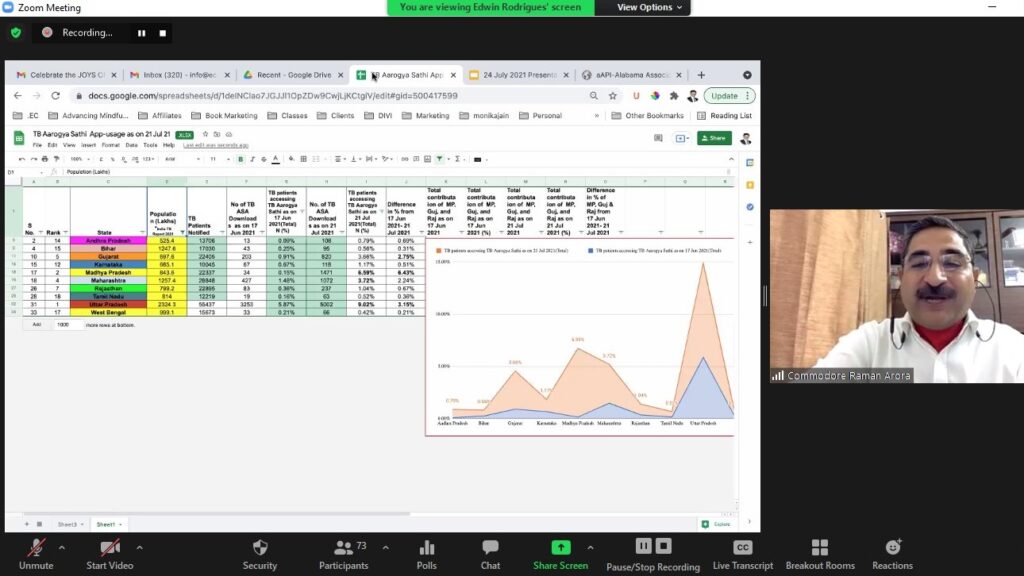Expand video options arrow beside Start Video
This screenshot has width=1024, height=576.
[x=139, y=548]
